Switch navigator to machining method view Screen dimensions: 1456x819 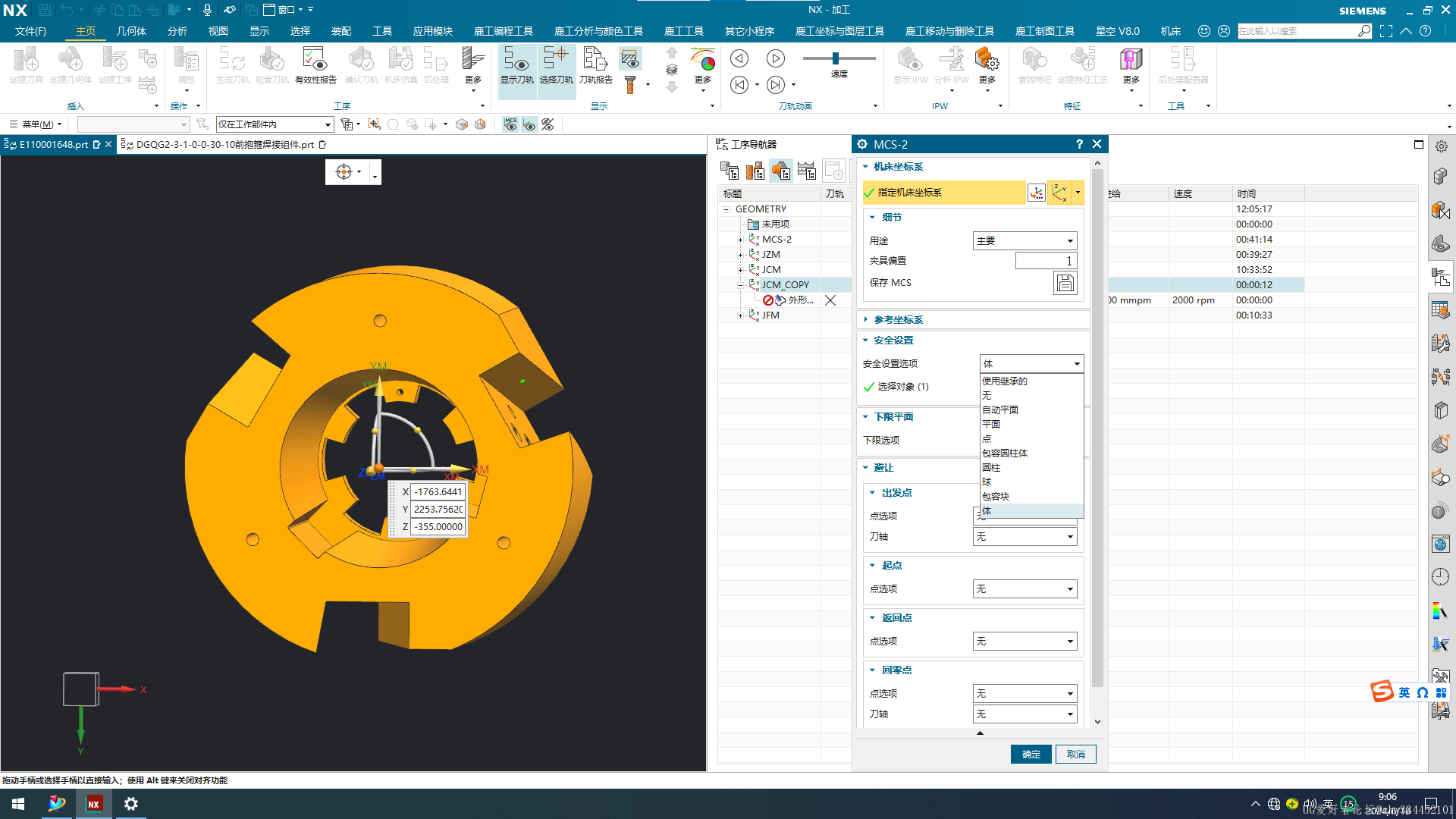point(807,171)
